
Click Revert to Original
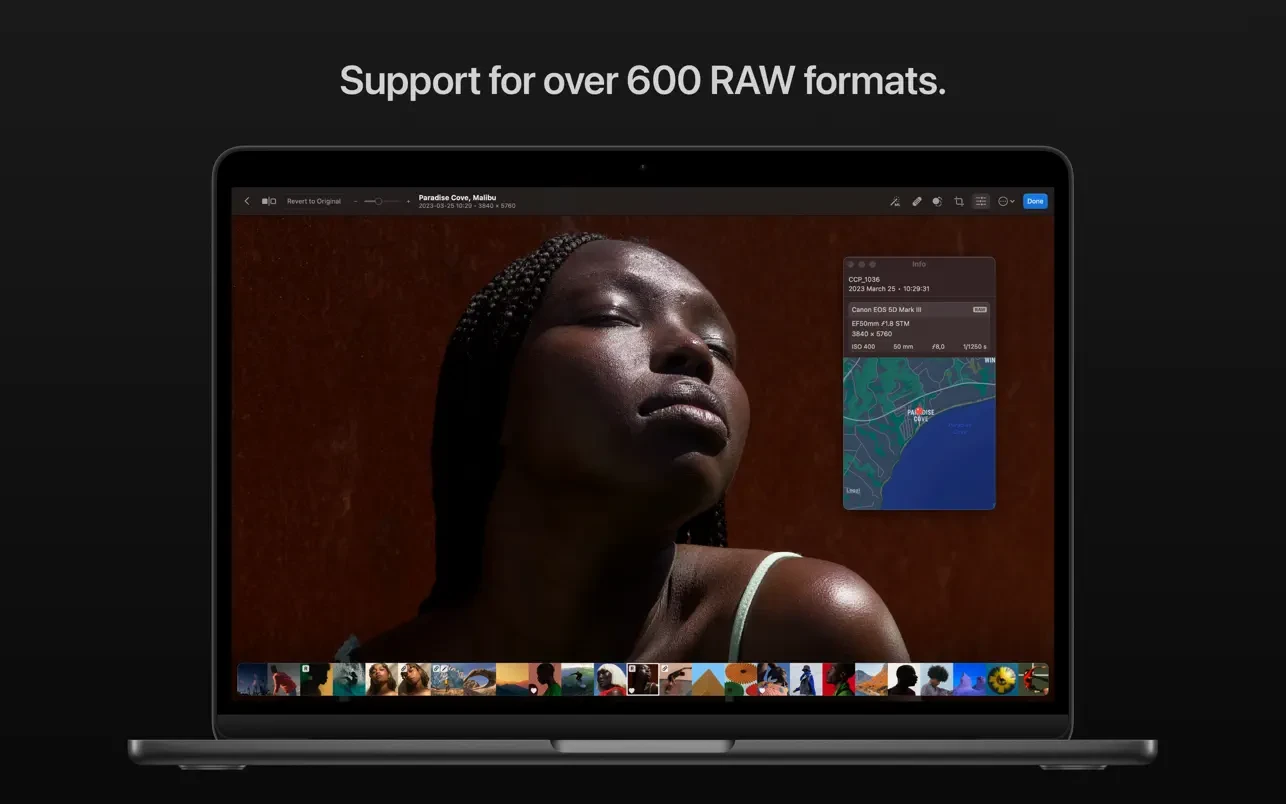point(313,201)
